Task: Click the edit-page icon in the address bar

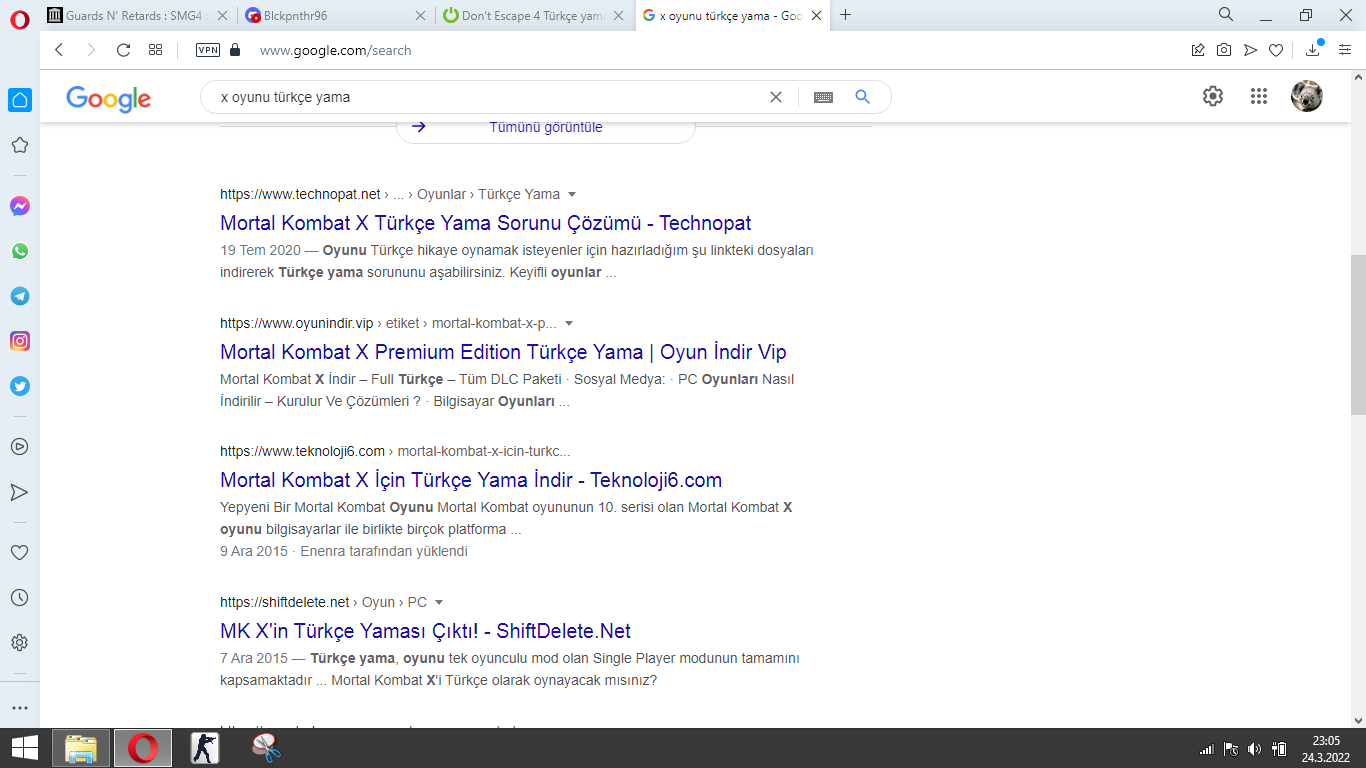Action: pyautogui.click(x=1198, y=50)
